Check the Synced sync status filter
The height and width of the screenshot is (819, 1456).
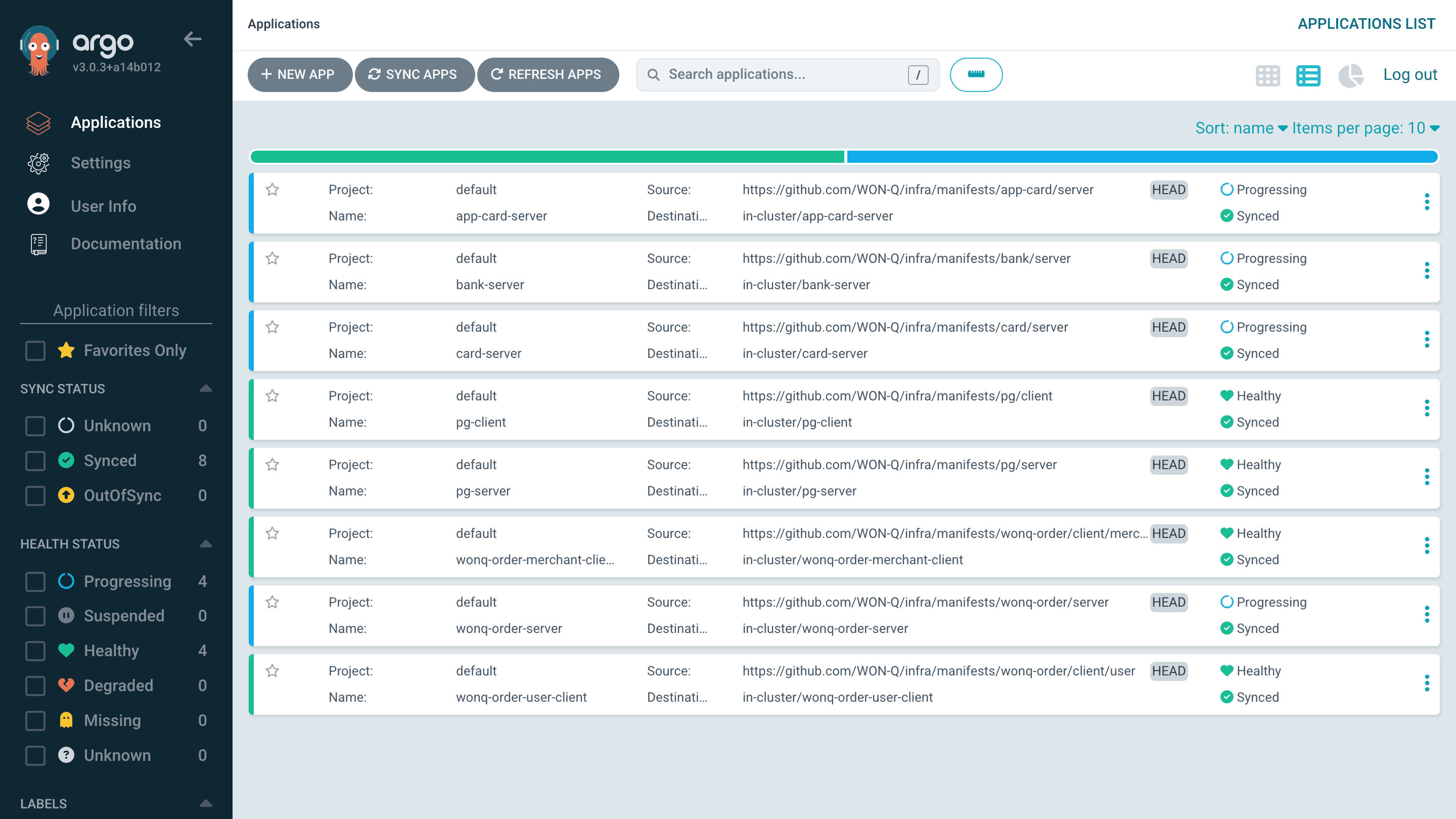35,461
